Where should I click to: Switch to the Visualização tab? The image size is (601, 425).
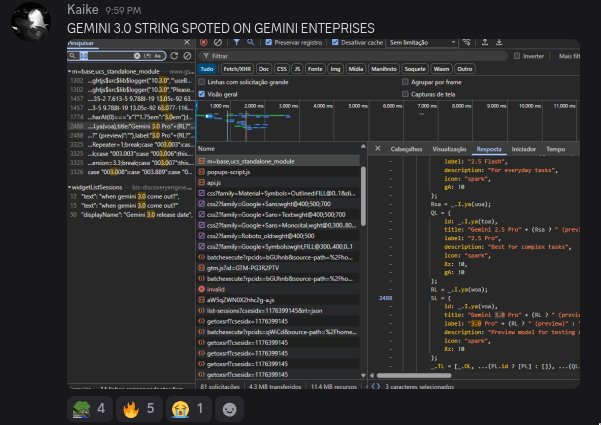tap(449, 149)
